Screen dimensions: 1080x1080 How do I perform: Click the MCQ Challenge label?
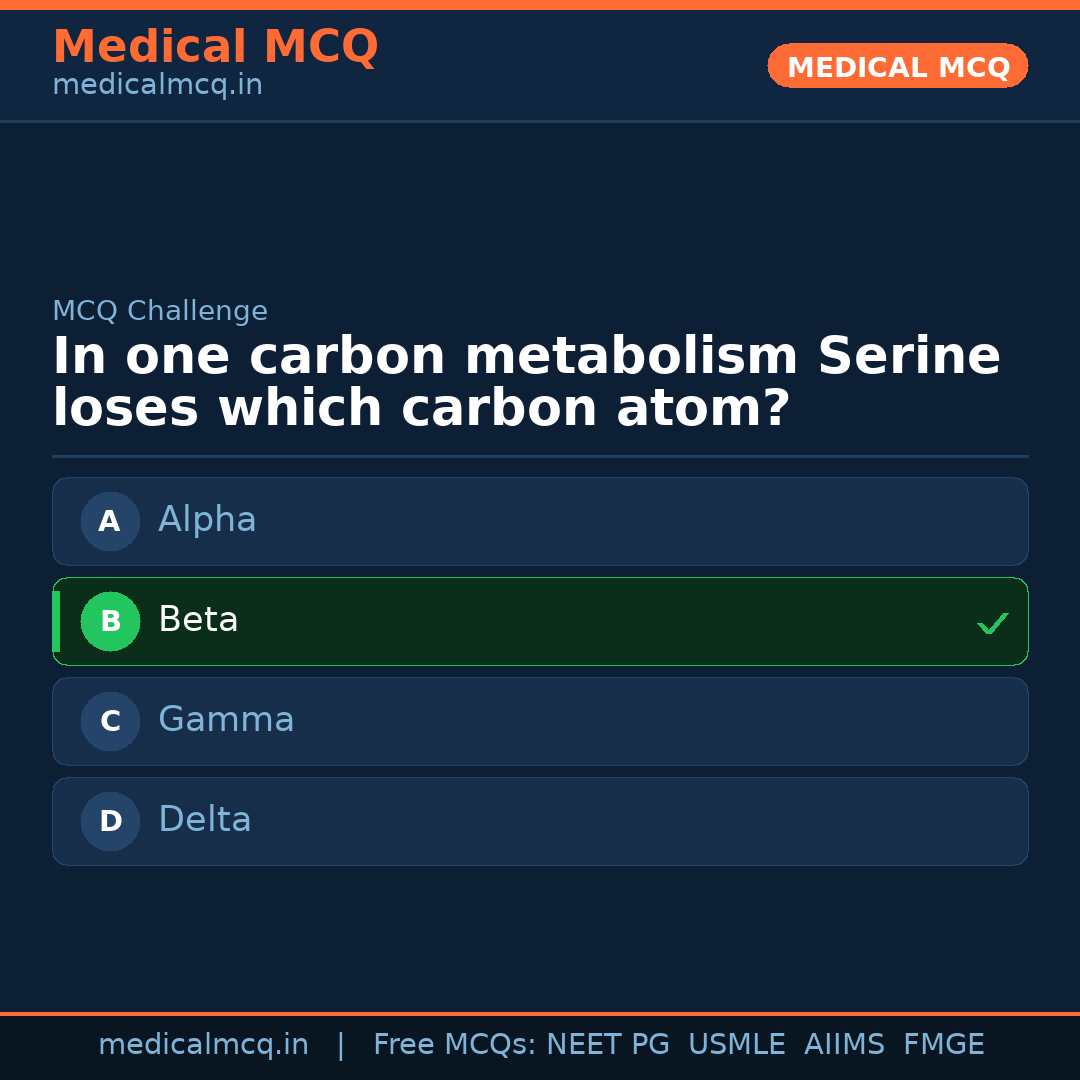tap(160, 311)
